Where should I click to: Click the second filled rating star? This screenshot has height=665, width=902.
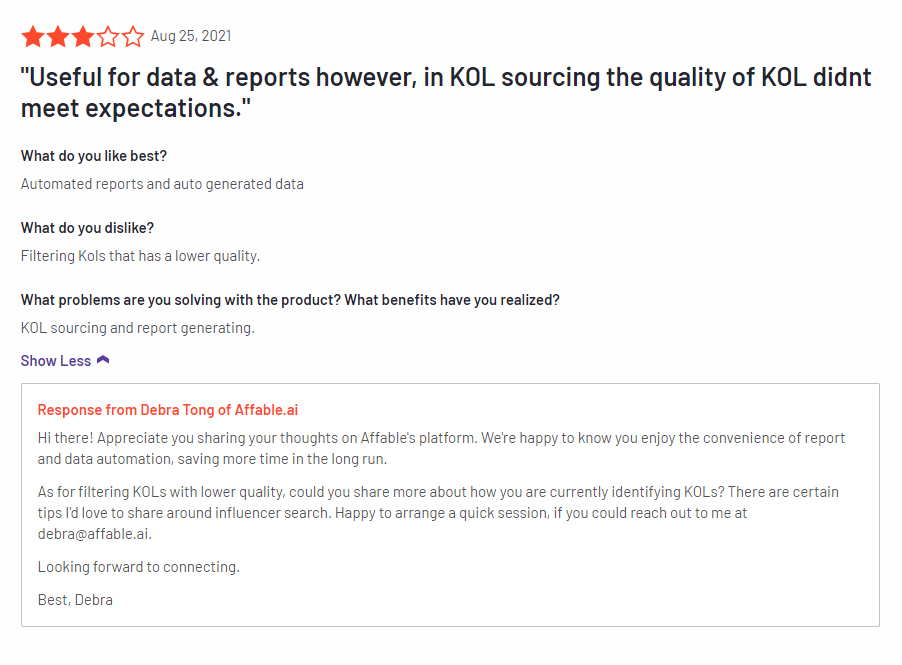[58, 36]
